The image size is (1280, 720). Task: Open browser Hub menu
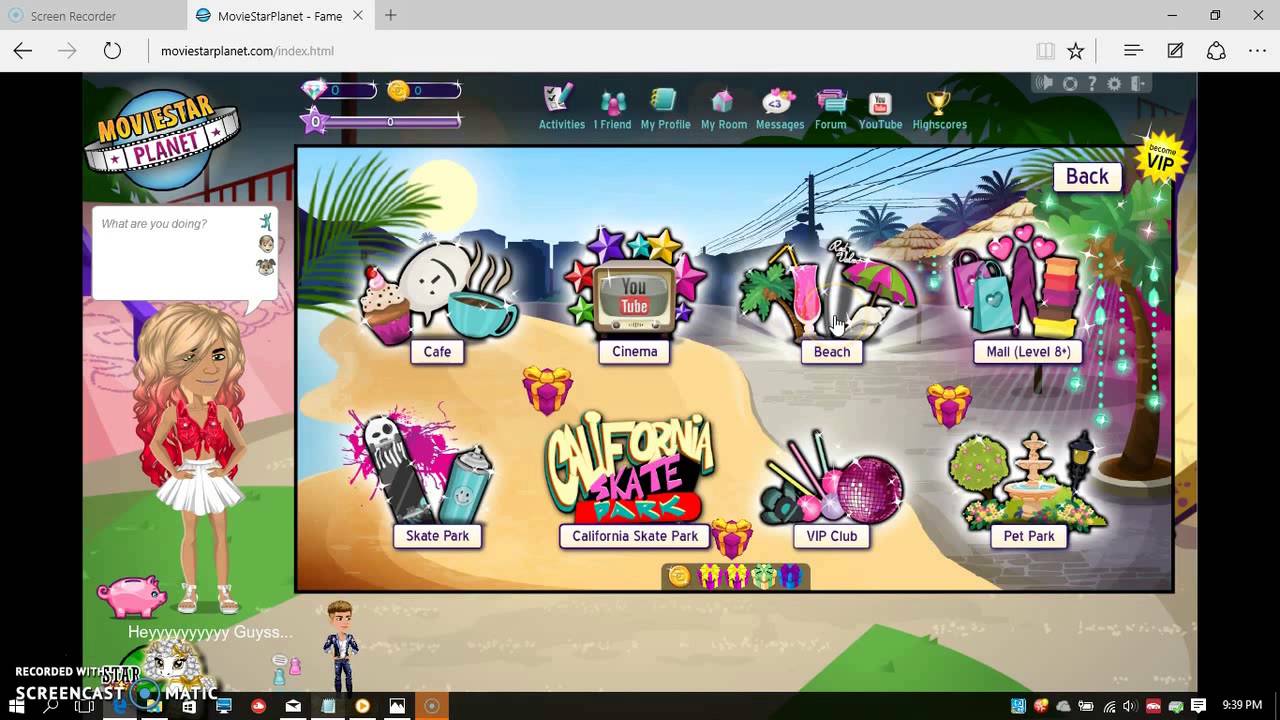point(1133,51)
